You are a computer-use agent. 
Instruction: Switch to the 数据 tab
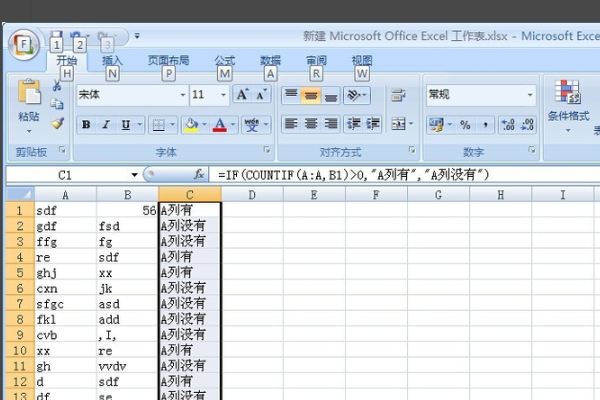click(271, 60)
